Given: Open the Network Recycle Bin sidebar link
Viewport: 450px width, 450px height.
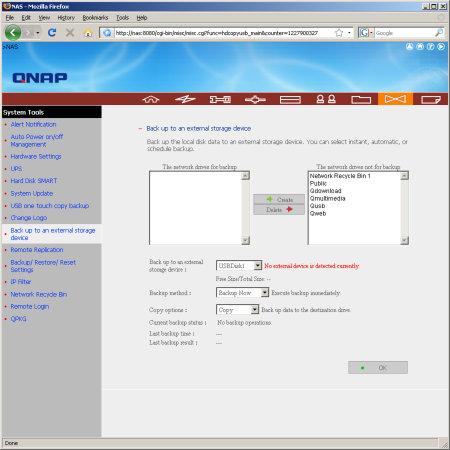Looking at the screenshot, I should 39,294.
